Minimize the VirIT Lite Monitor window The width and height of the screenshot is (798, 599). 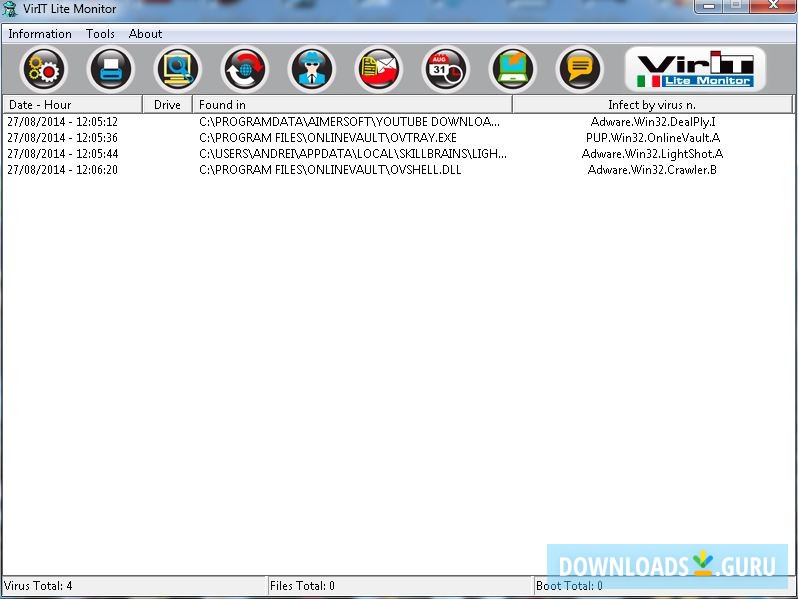coord(708,6)
